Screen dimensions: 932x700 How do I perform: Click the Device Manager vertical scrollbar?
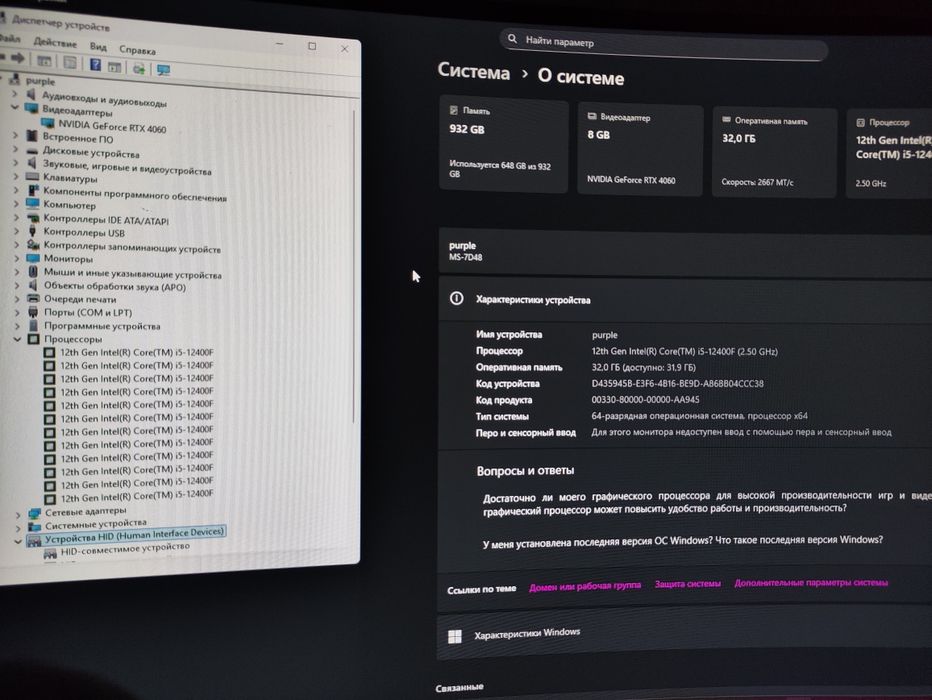pyautogui.click(x=354, y=264)
